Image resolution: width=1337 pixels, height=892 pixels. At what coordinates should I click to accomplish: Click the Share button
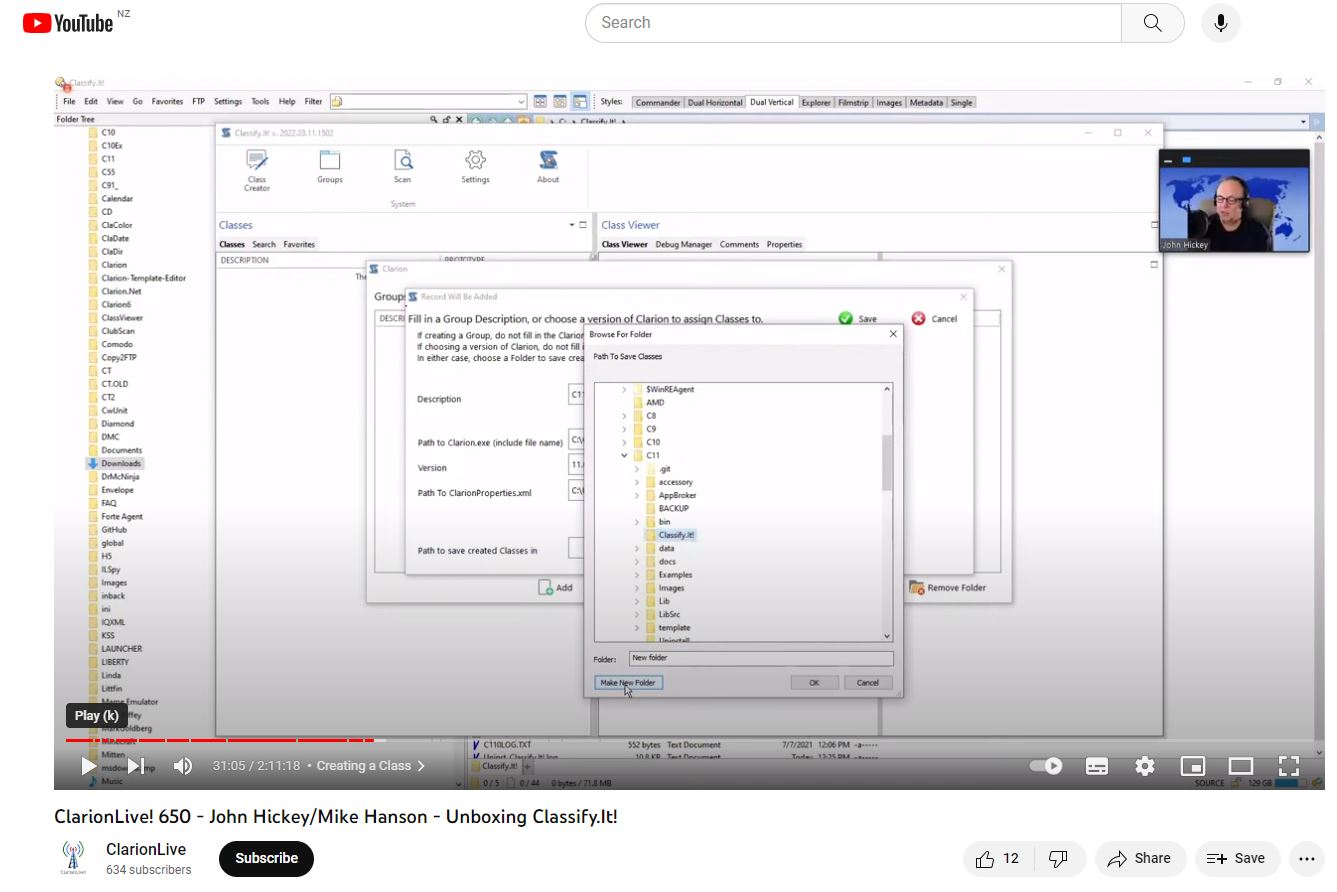pyautogui.click(x=1139, y=858)
